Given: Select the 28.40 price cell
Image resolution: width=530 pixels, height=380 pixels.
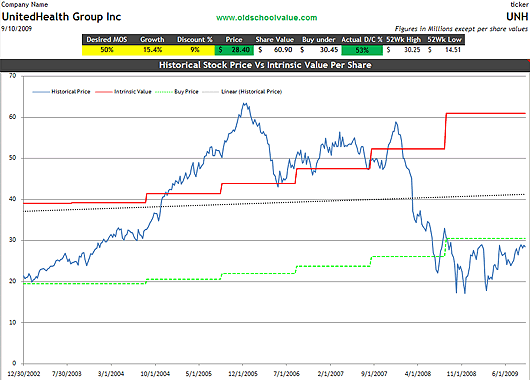Looking at the screenshot, I should pos(234,50).
